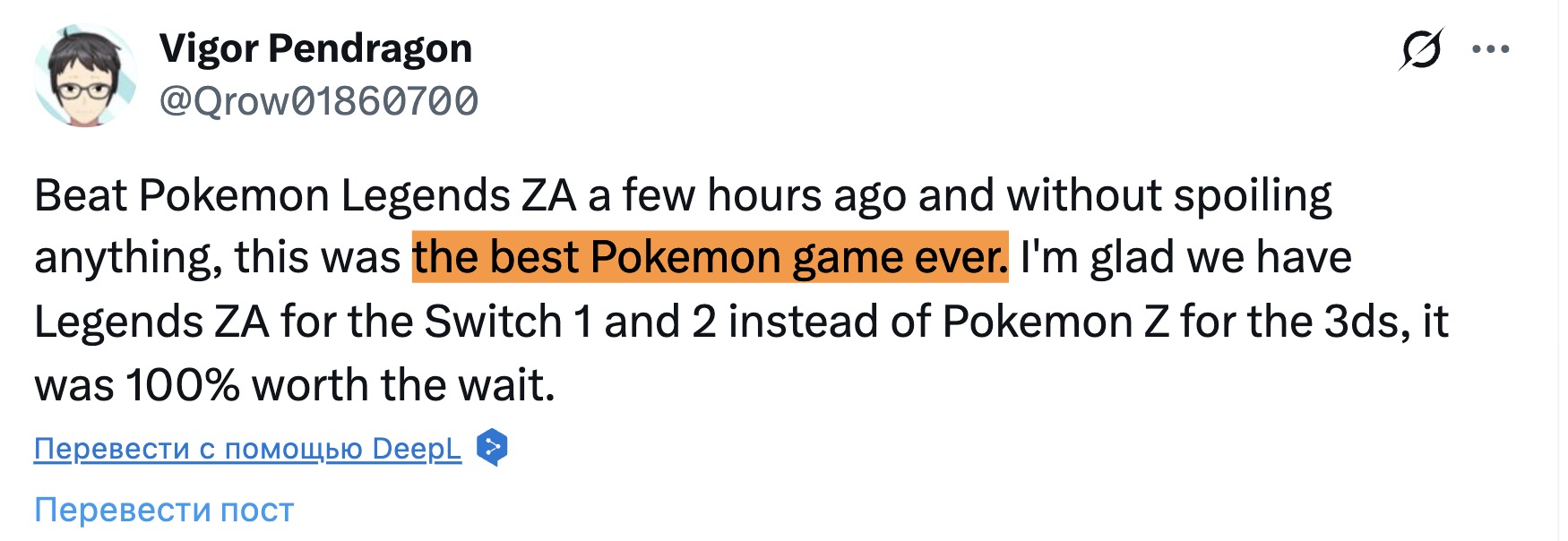Click the phrase 'I'm glad we have'
This screenshot has width=1568, height=541.
pos(1185,258)
